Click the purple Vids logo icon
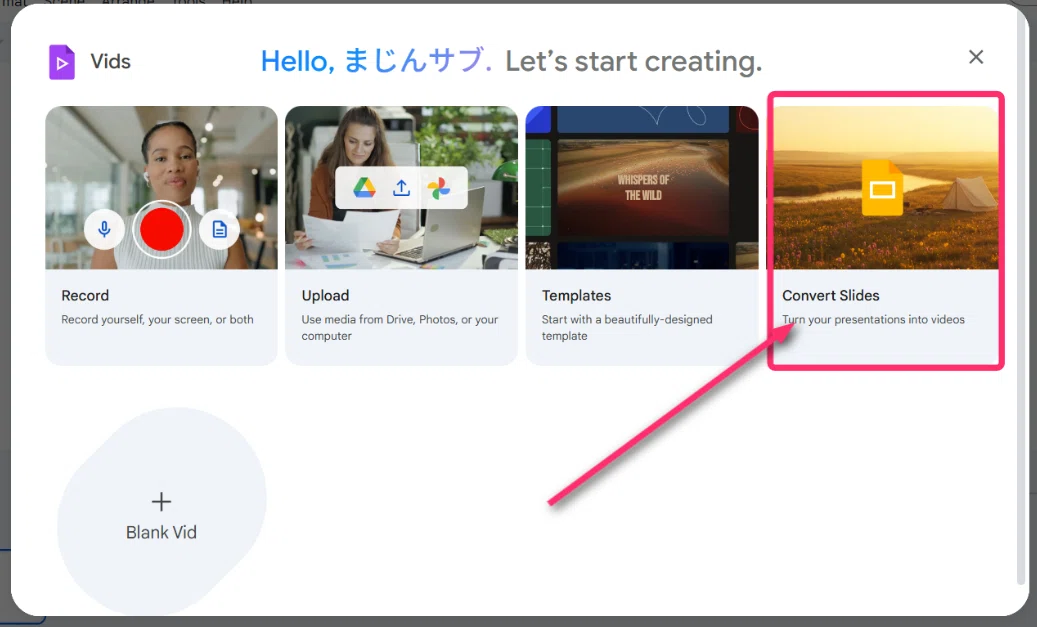Viewport: 1037px width, 627px height. click(x=62, y=62)
